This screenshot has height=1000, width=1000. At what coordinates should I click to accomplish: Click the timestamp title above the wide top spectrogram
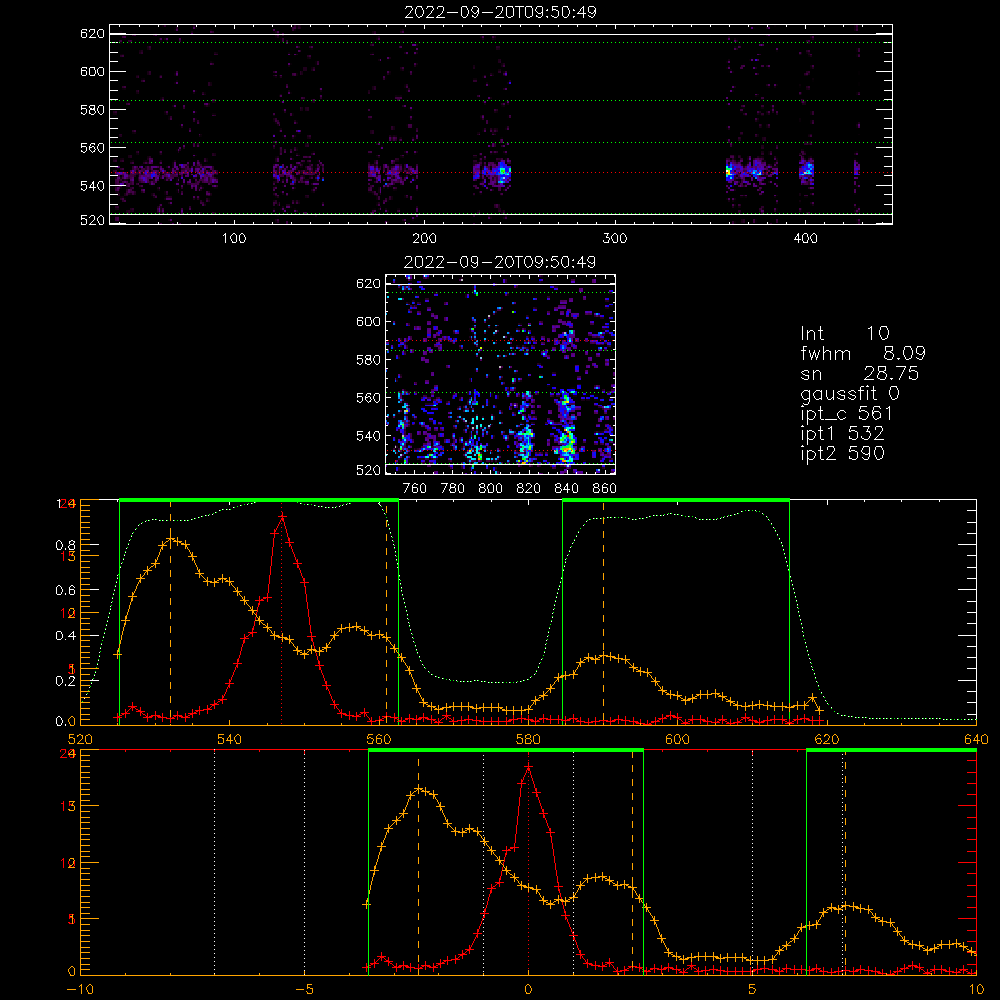click(500, 12)
